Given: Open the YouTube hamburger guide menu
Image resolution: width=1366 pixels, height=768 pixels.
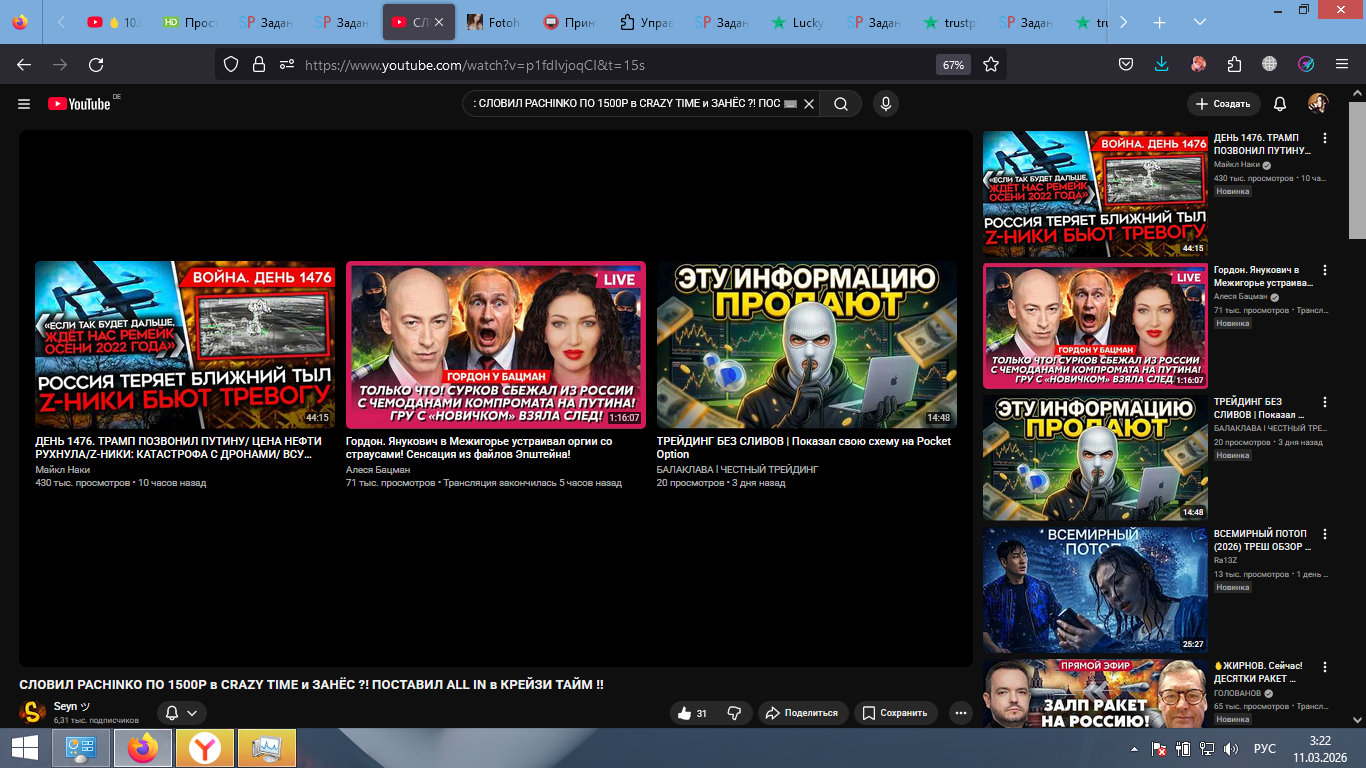Looking at the screenshot, I should pos(24,104).
